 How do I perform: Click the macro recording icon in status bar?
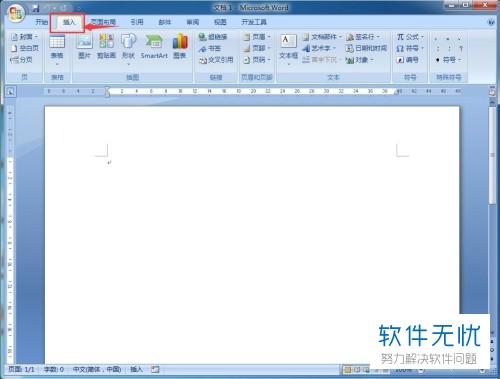(x=155, y=369)
